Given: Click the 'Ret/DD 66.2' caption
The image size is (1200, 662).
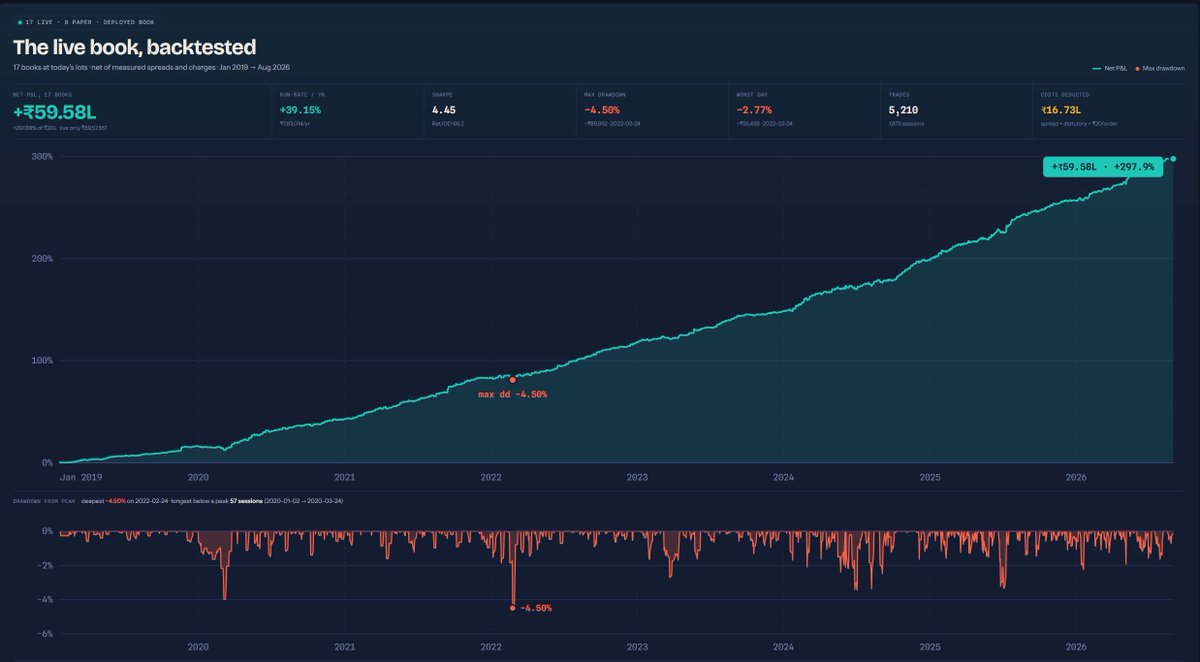Looking at the screenshot, I should coord(449,124).
